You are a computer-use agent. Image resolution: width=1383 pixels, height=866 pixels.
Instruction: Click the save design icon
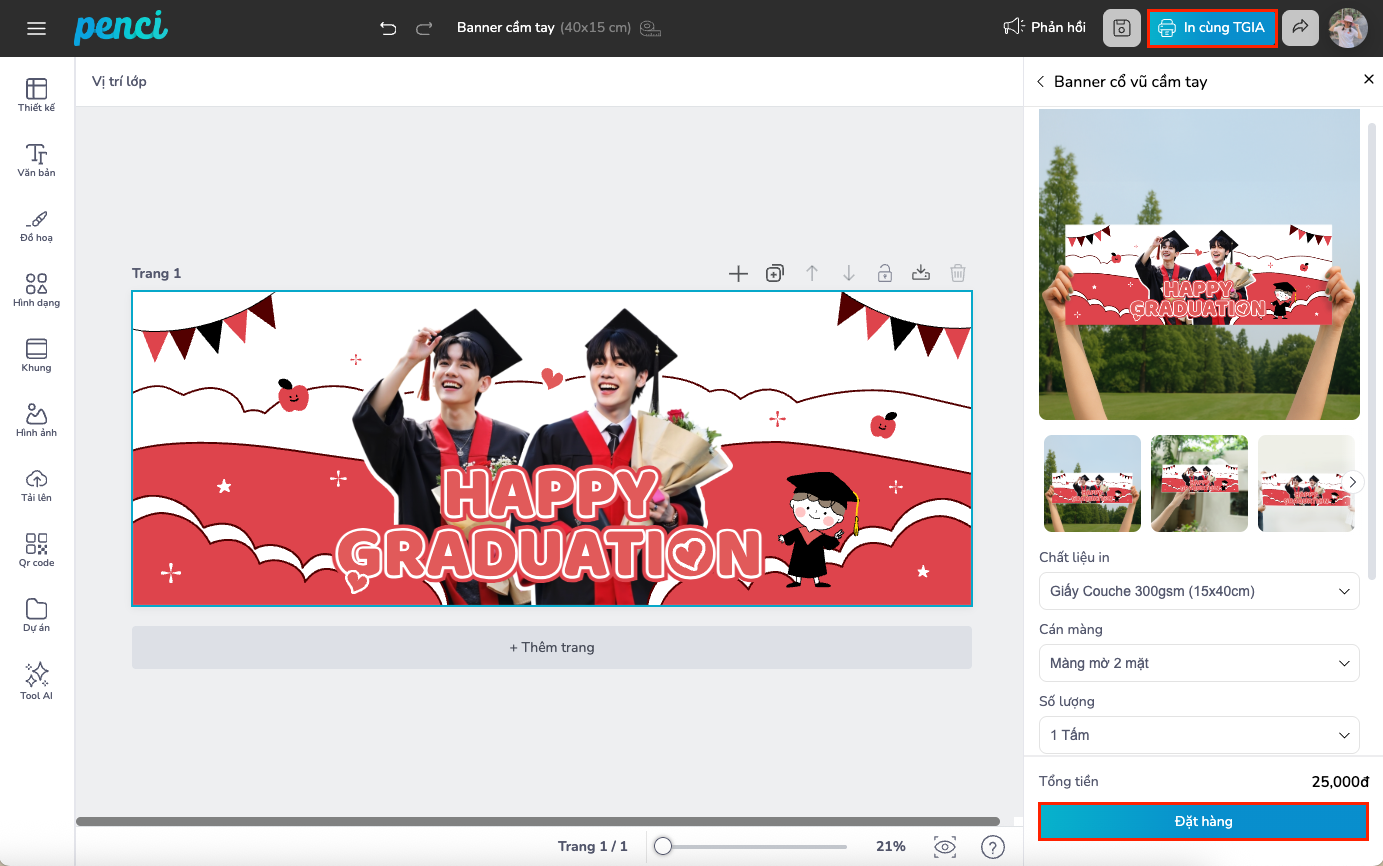[x=1121, y=28]
